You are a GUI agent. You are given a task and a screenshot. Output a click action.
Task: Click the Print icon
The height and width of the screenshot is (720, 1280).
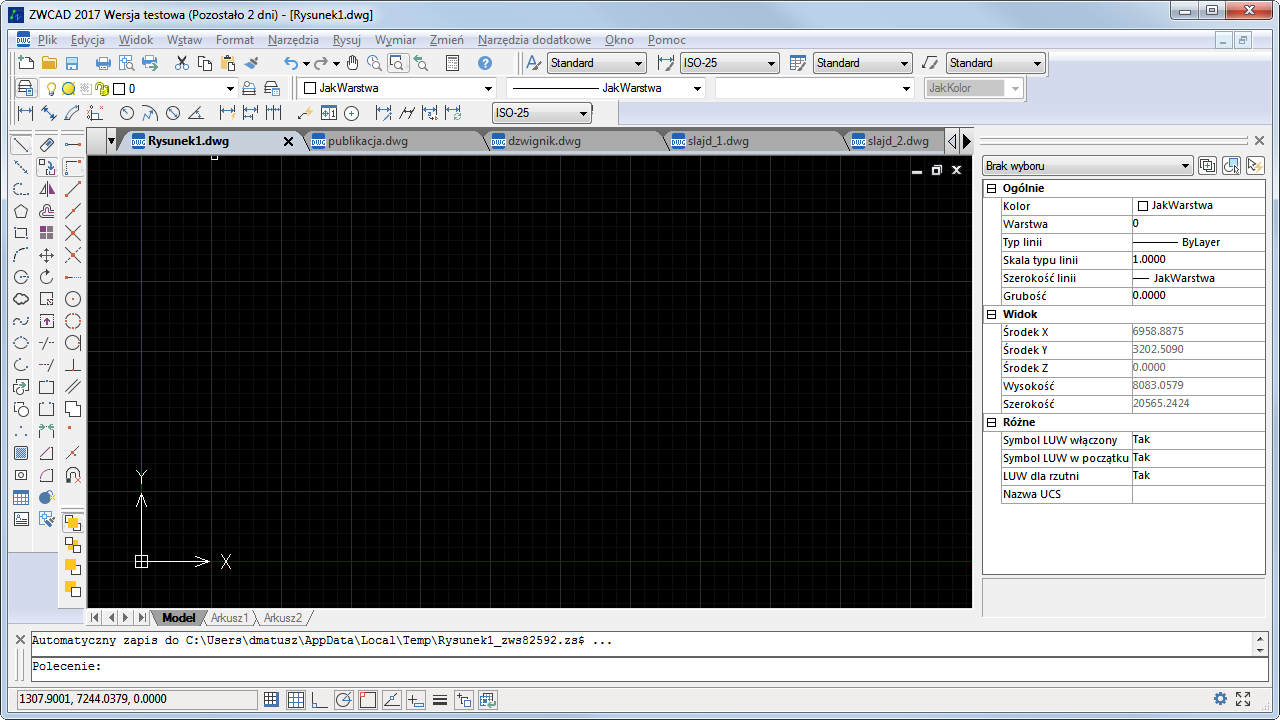click(103, 63)
